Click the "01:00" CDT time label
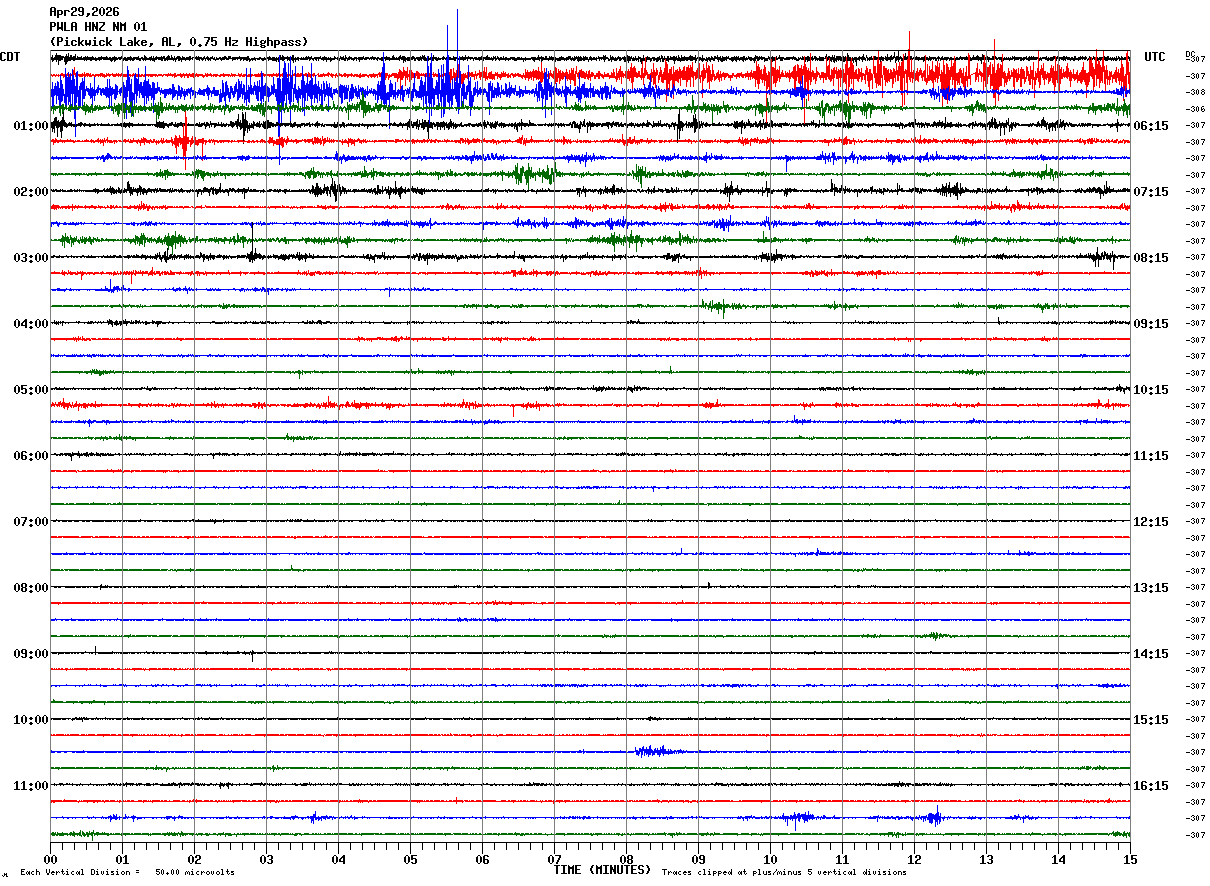The height and width of the screenshot is (886, 1210). coord(31,126)
